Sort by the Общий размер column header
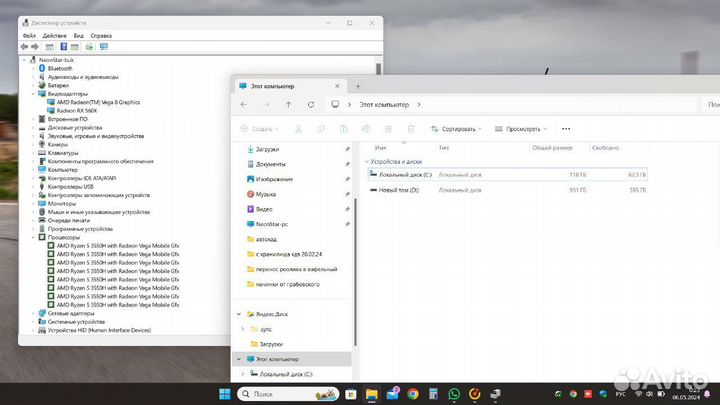Image resolution: width=720 pixels, height=405 pixels. tap(552, 148)
